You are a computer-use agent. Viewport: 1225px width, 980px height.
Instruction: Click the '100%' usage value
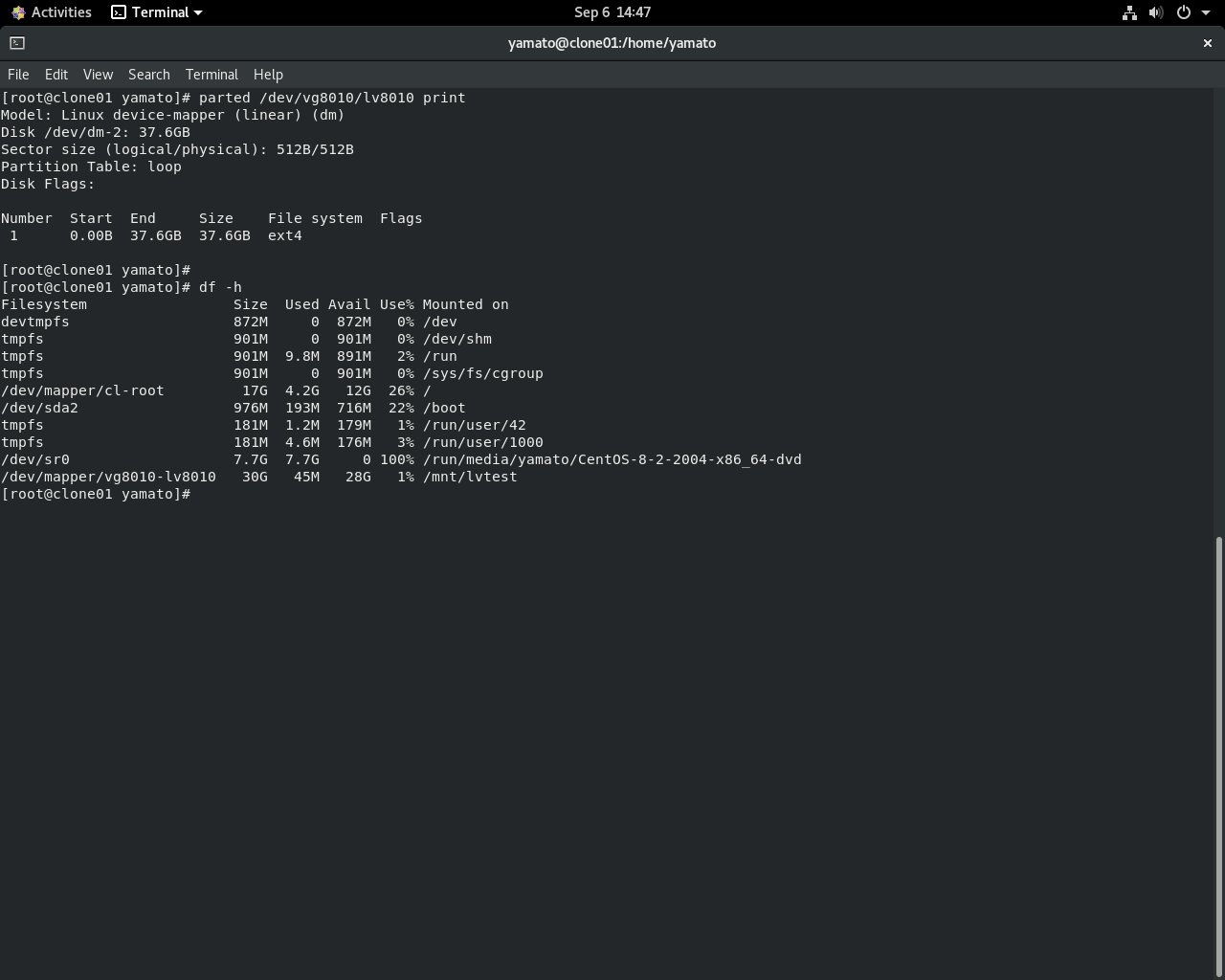pos(397,459)
